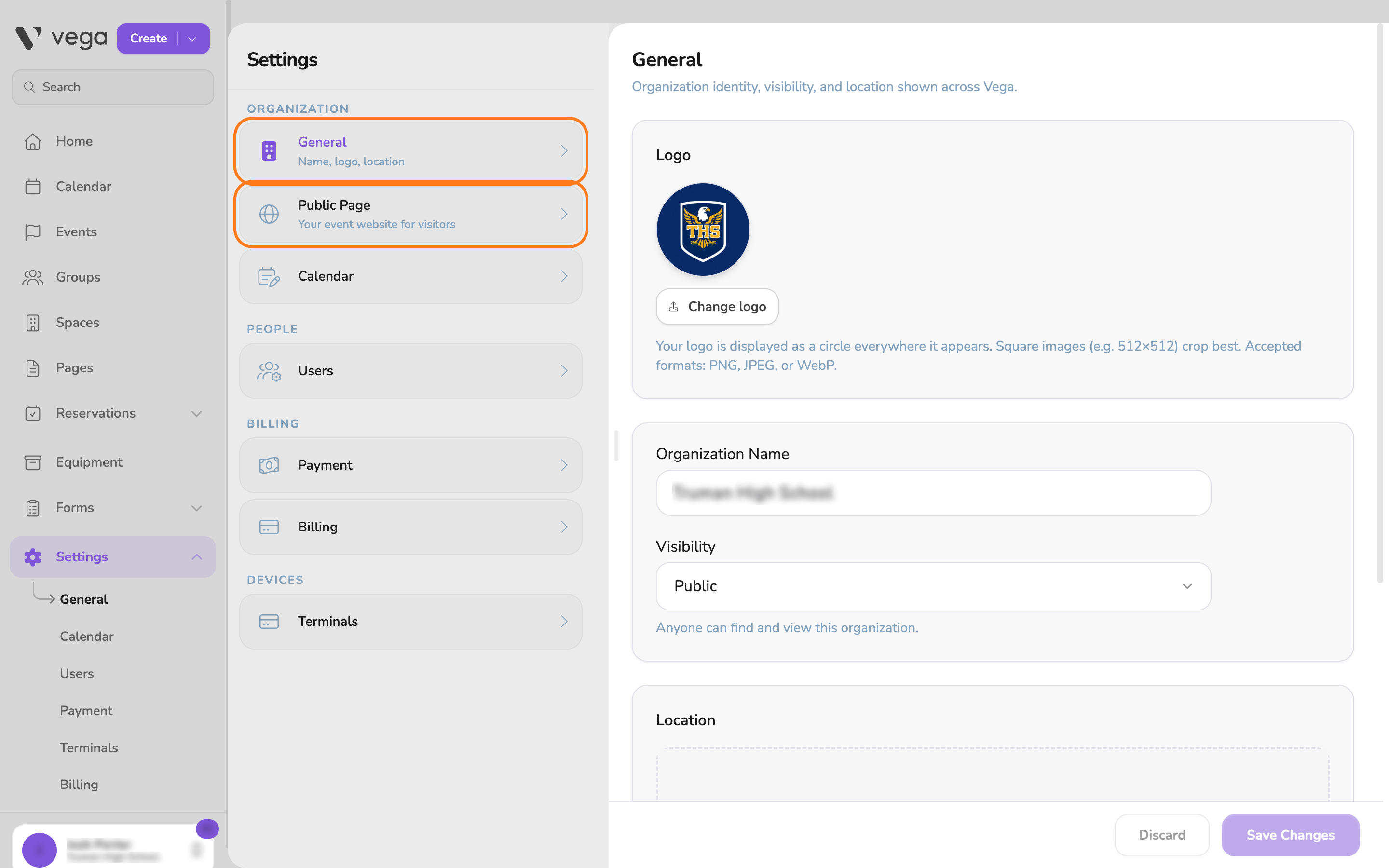1389x868 pixels.
Task: Click the Forms clipboard icon
Action: [x=33, y=507]
